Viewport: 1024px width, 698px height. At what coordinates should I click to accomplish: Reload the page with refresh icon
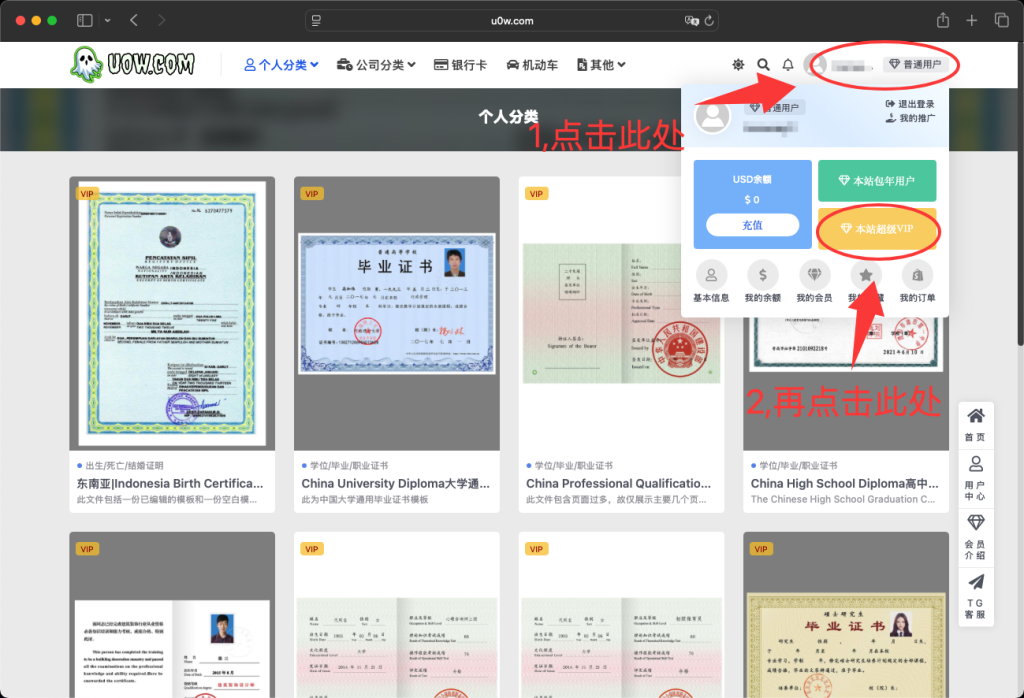[709, 21]
